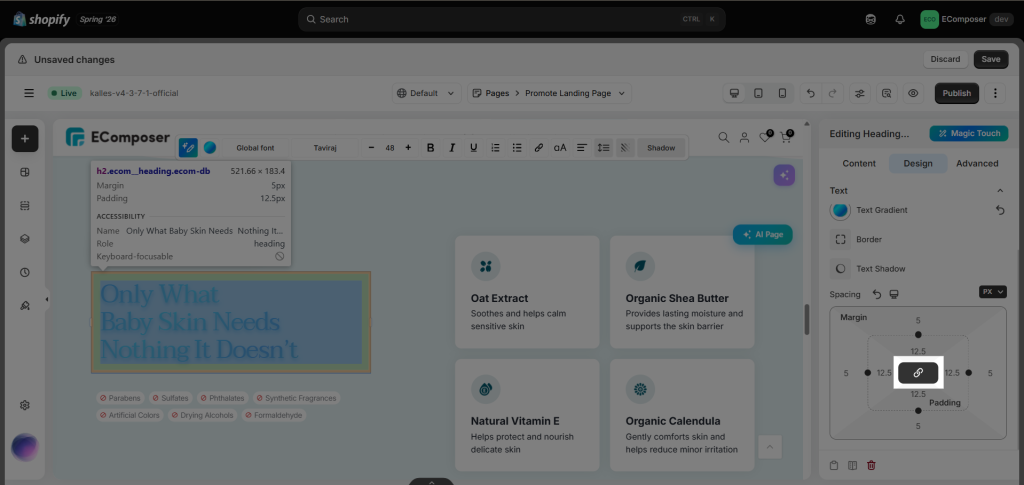Open the PX unit dropdown
The image size is (1024, 485).
[993, 292]
